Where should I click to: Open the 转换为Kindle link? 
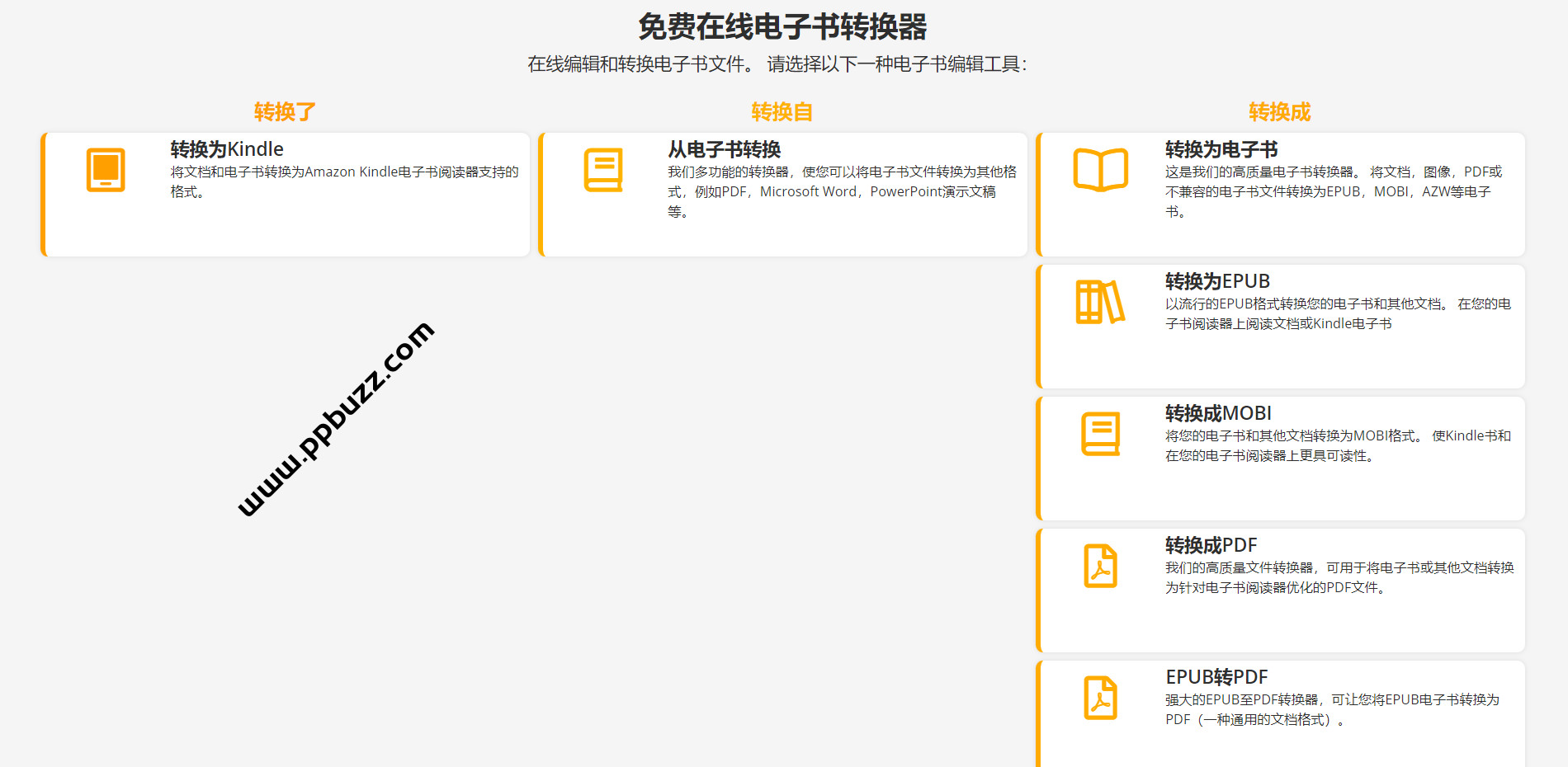[227, 149]
